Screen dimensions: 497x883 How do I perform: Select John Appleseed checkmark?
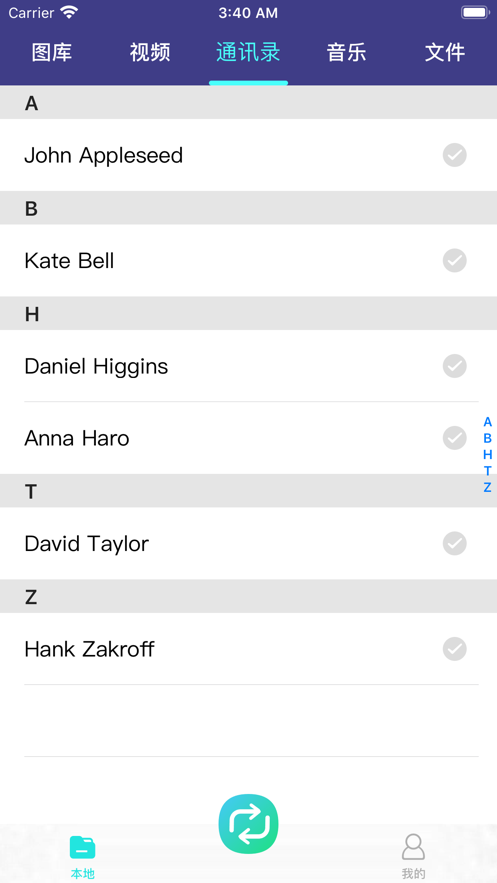pyautogui.click(x=454, y=155)
